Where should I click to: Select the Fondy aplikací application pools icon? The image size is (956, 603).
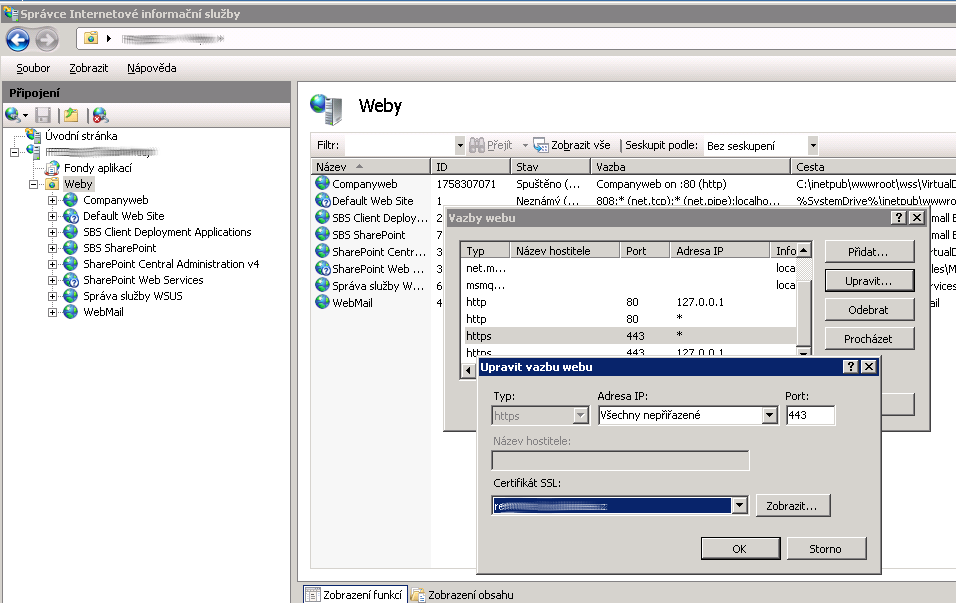click(52, 168)
